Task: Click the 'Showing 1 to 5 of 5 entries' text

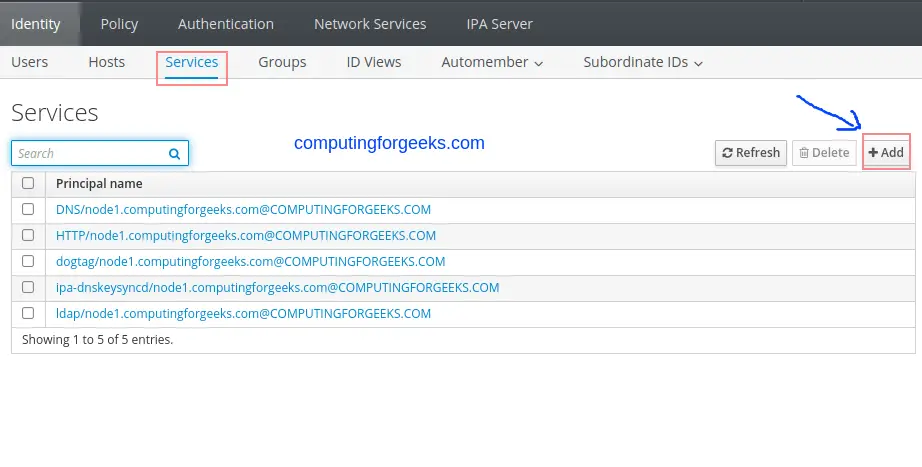Action: tap(98, 339)
